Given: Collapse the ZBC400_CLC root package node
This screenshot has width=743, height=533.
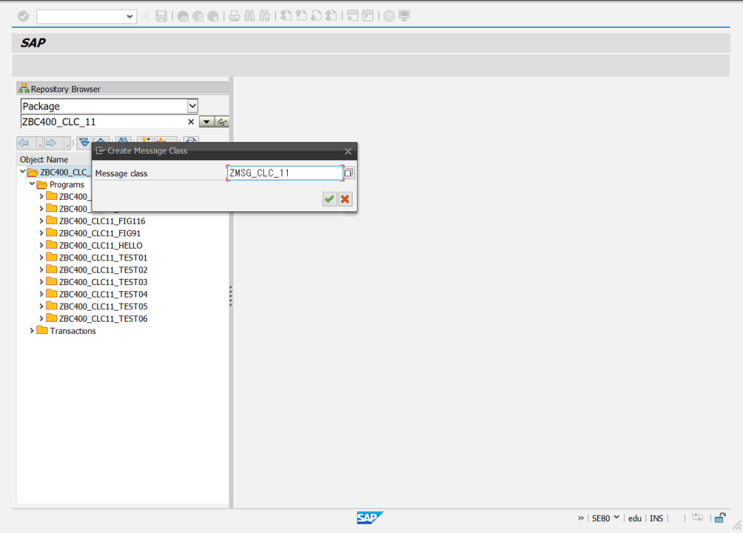Looking at the screenshot, I should [23, 172].
